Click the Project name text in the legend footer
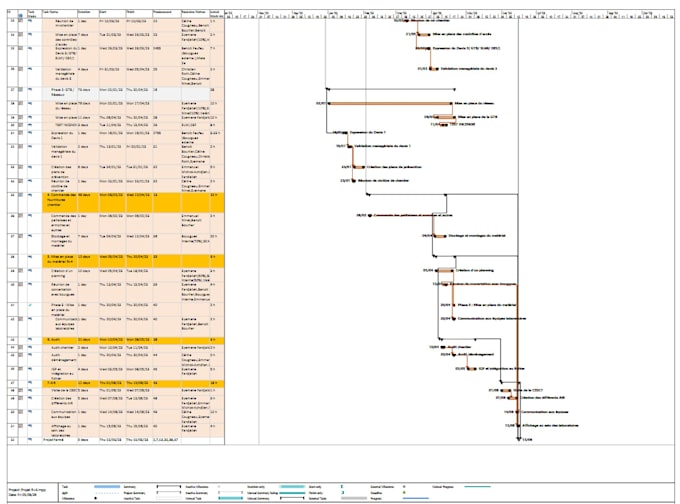The width and height of the screenshot is (680, 504). click(x=27, y=490)
